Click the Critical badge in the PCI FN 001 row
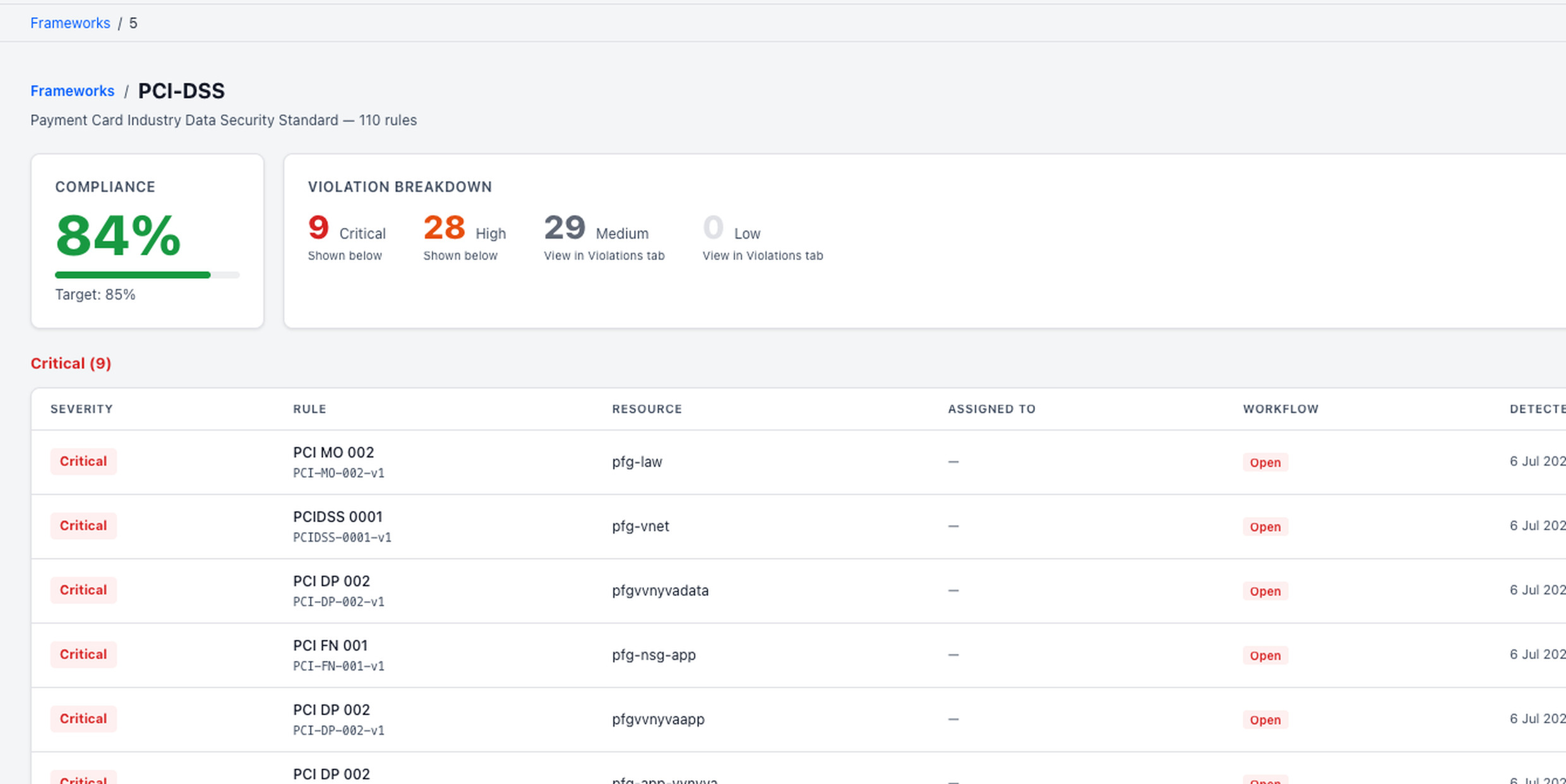The image size is (1566, 784). [83, 655]
